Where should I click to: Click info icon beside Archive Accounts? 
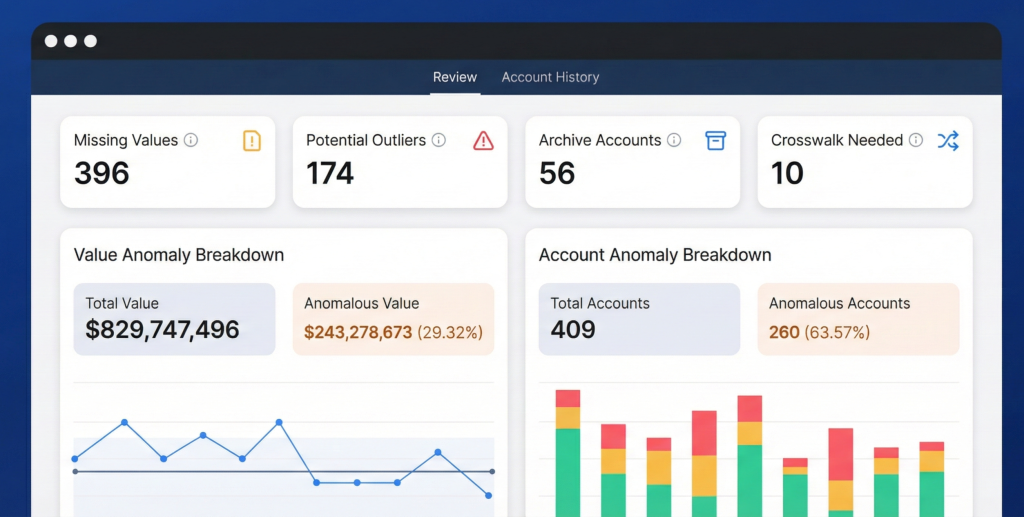pos(674,141)
